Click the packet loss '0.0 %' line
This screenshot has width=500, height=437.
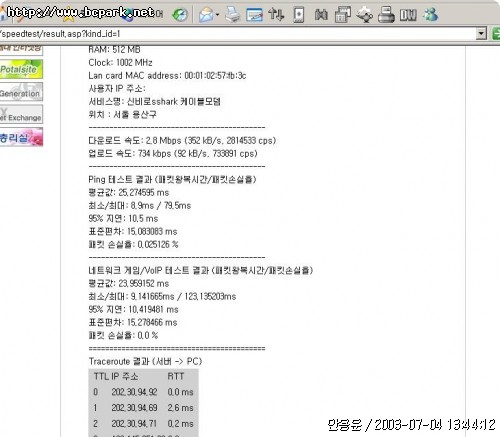pyautogui.click(x=123, y=336)
